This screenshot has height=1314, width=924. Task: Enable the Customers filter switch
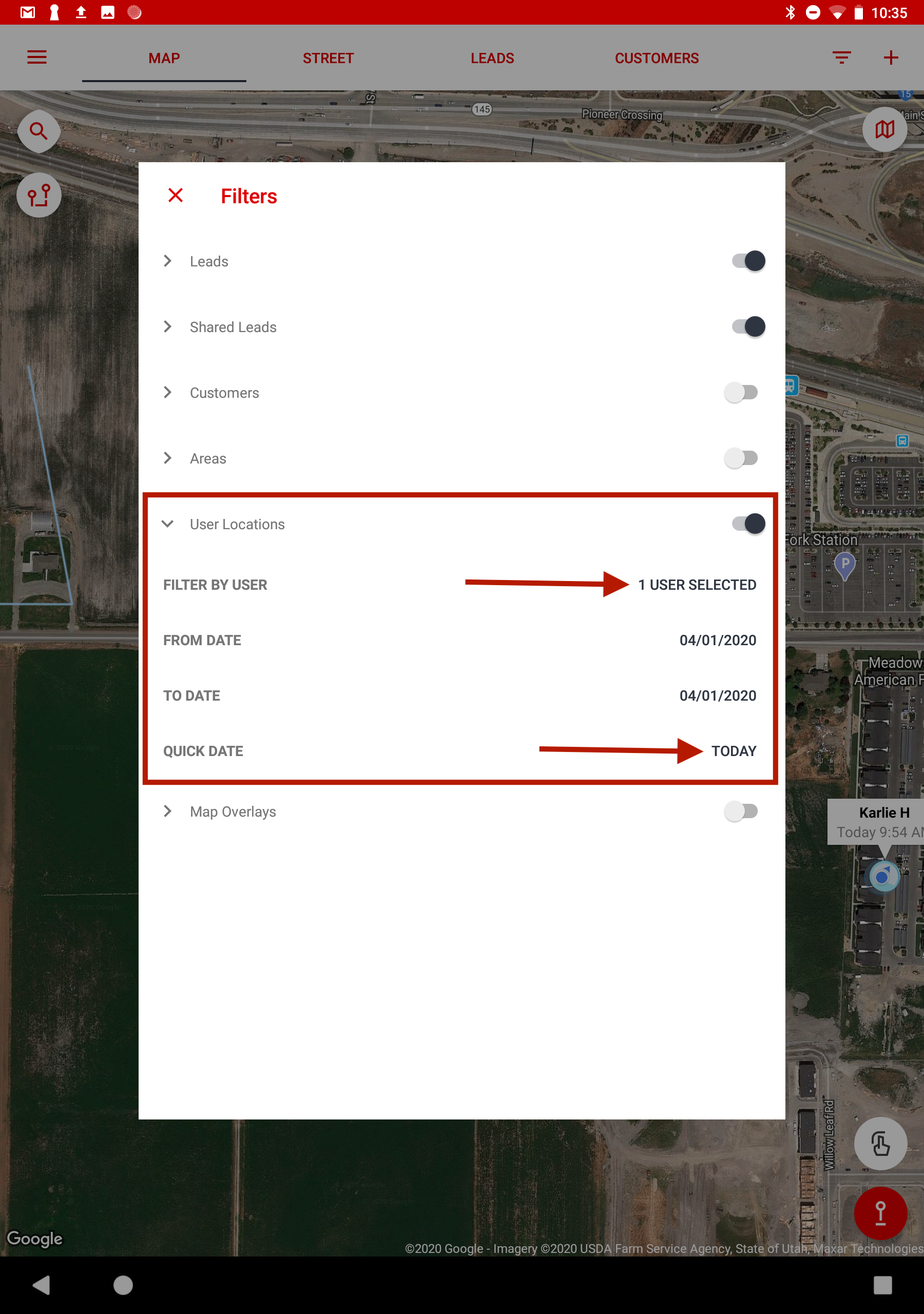click(x=741, y=393)
